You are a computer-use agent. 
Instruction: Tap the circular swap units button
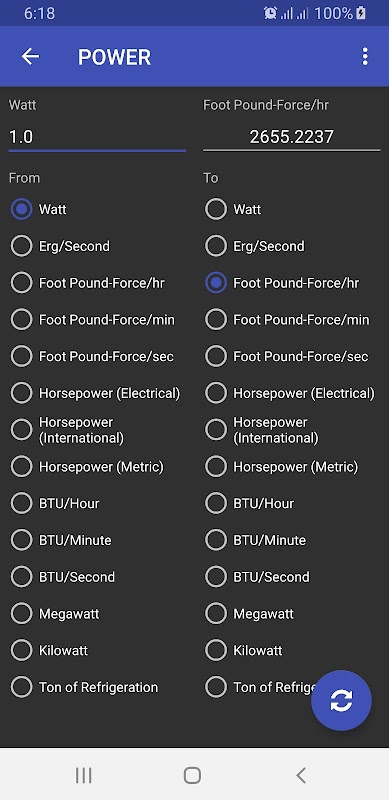tap(341, 700)
